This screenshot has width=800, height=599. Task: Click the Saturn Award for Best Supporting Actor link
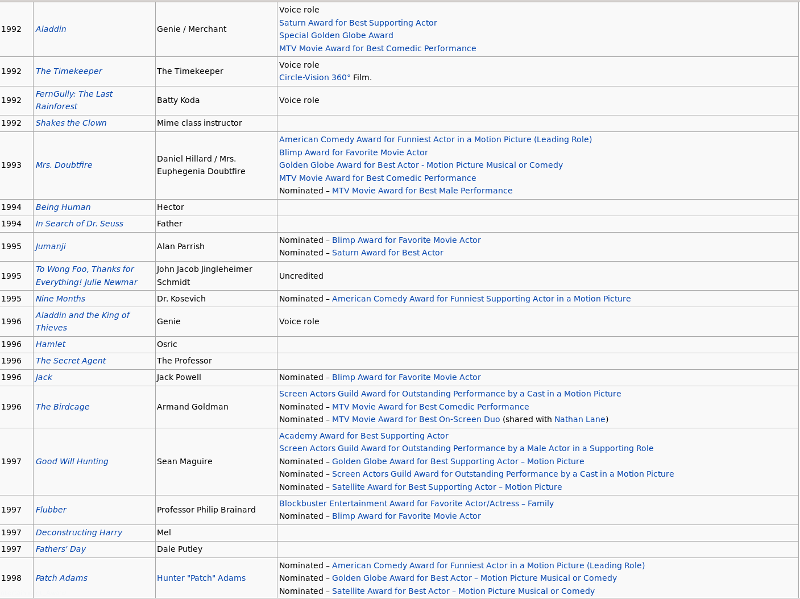pyautogui.click(x=358, y=23)
